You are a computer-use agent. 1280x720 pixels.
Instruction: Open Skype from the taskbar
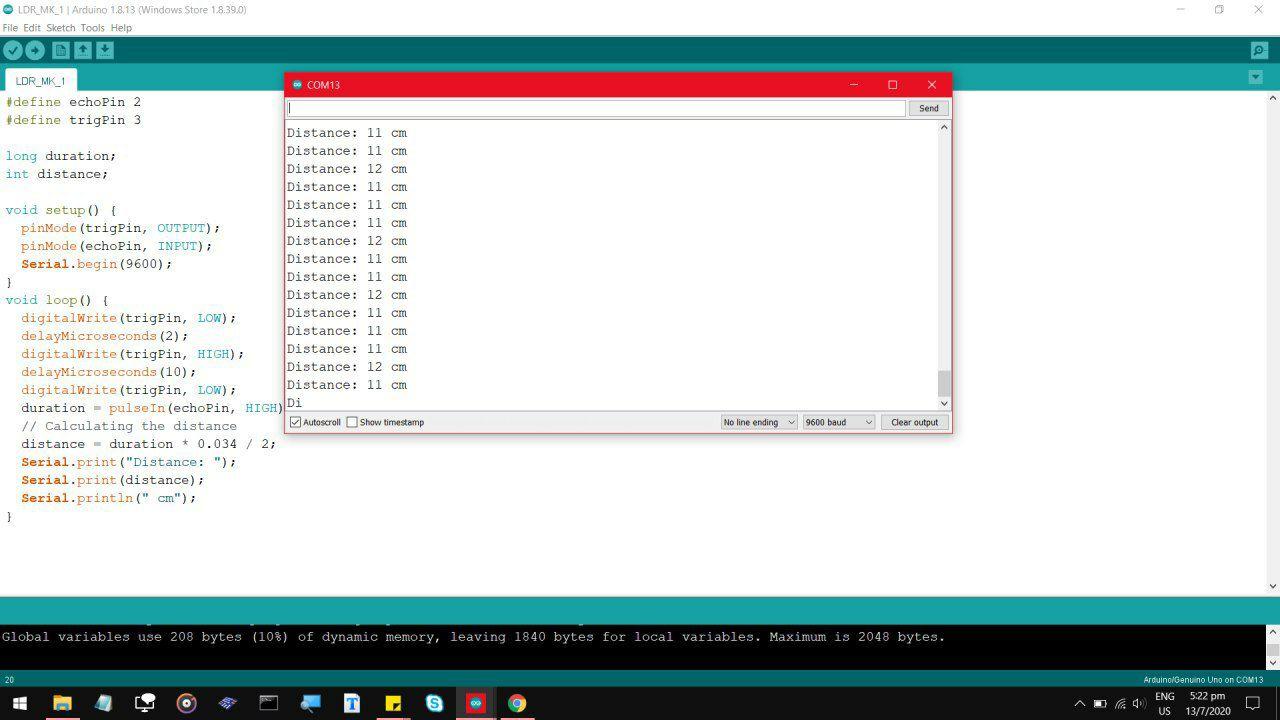tap(434, 703)
